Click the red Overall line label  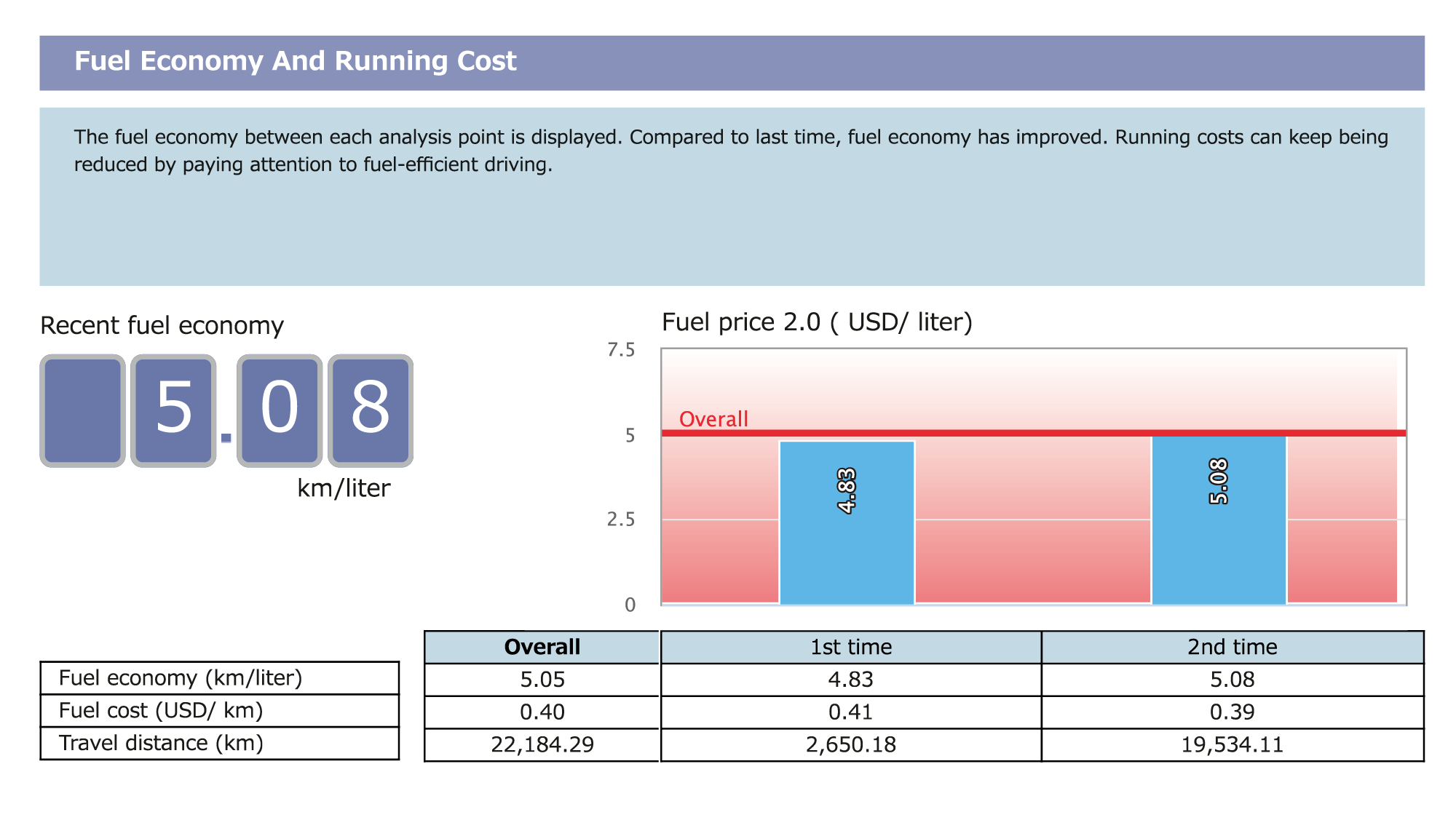click(713, 419)
